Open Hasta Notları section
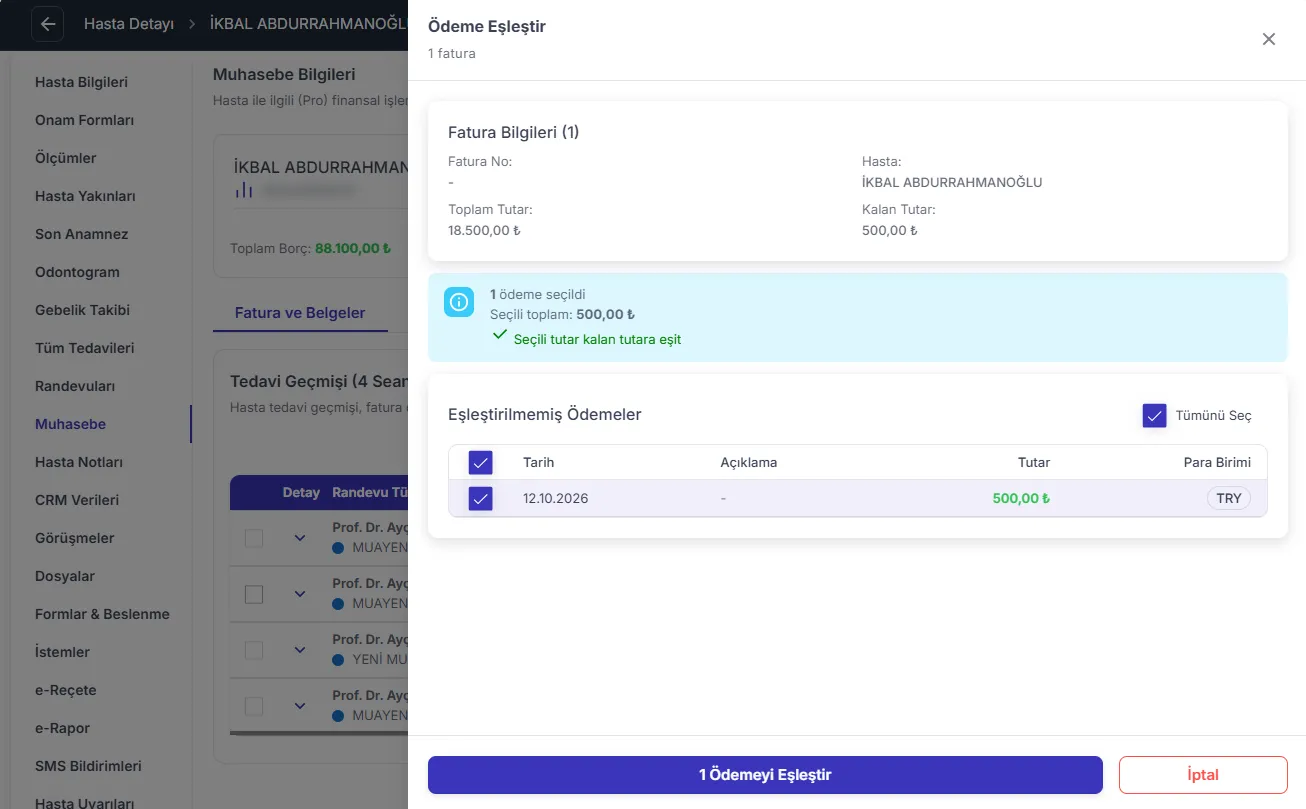The width and height of the screenshot is (1306, 809). (x=79, y=462)
